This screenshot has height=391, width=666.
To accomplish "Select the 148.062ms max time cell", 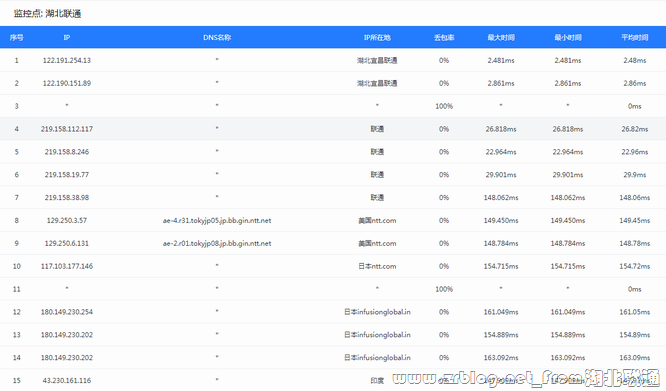I will 501,197.
